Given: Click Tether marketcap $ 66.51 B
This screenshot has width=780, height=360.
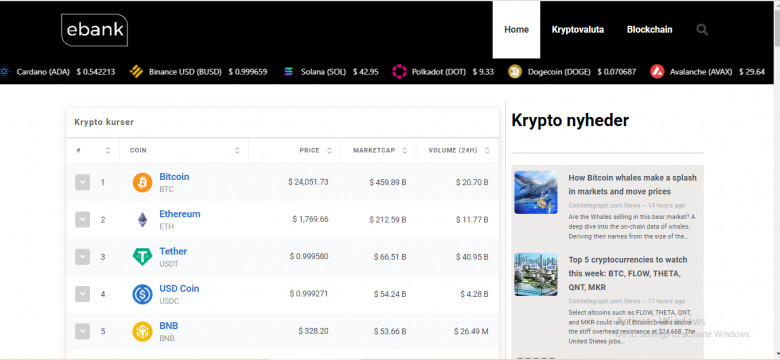Looking at the screenshot, I should [x=390, y=257].
